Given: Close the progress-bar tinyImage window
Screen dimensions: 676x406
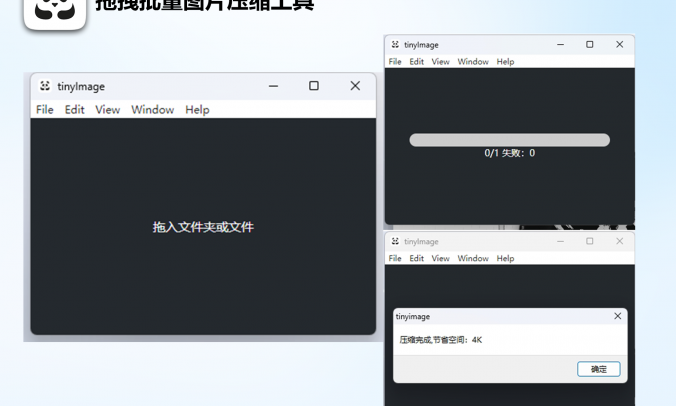Looking at the screenshot, I should (620, 44).
